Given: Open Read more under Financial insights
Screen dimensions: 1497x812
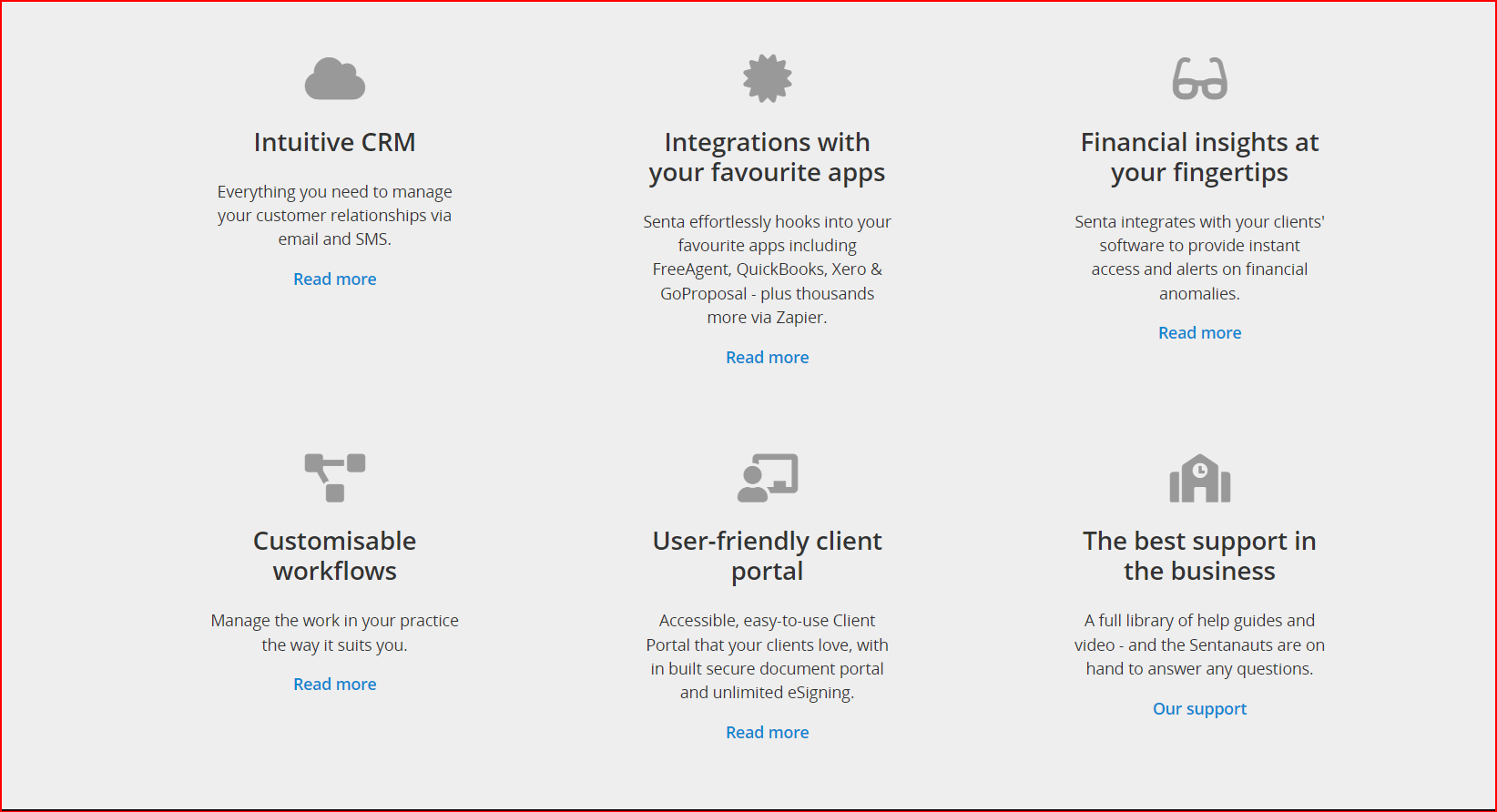Looking at the screenshot, I should [1200, 333].
